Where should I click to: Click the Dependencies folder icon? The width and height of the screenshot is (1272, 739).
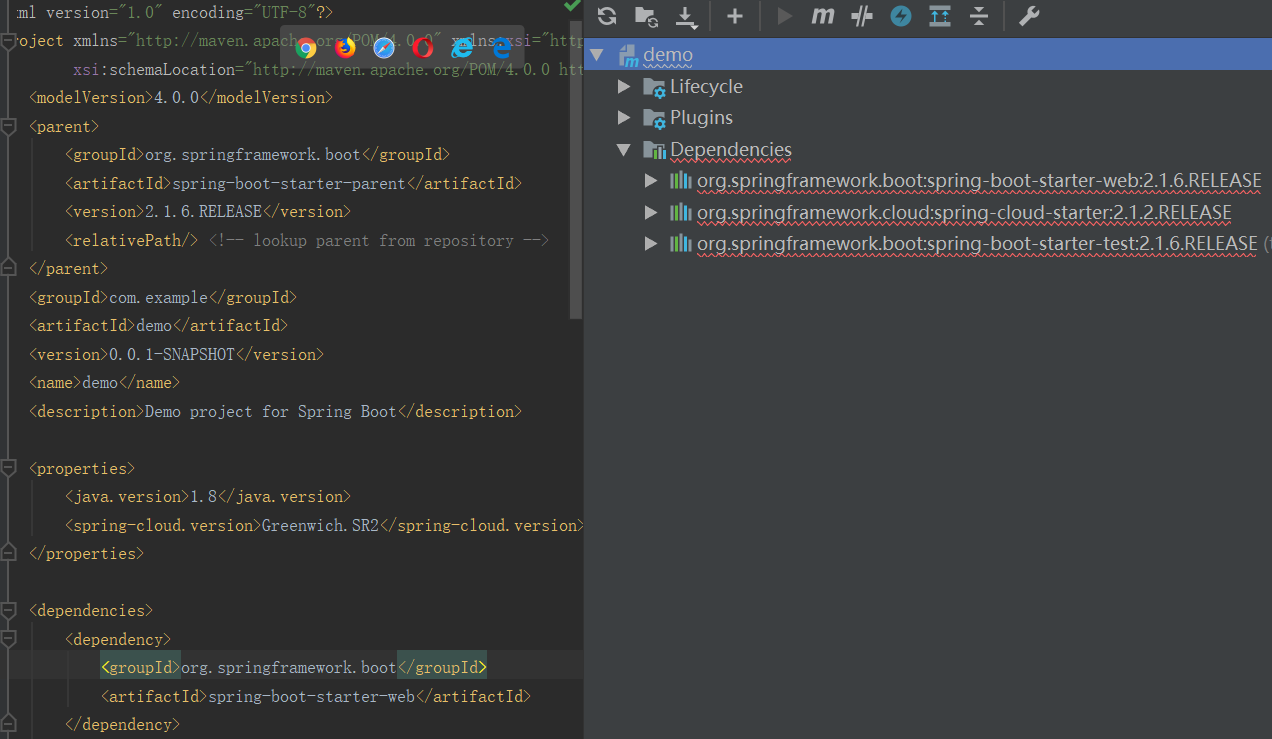(x=654, y=150)
